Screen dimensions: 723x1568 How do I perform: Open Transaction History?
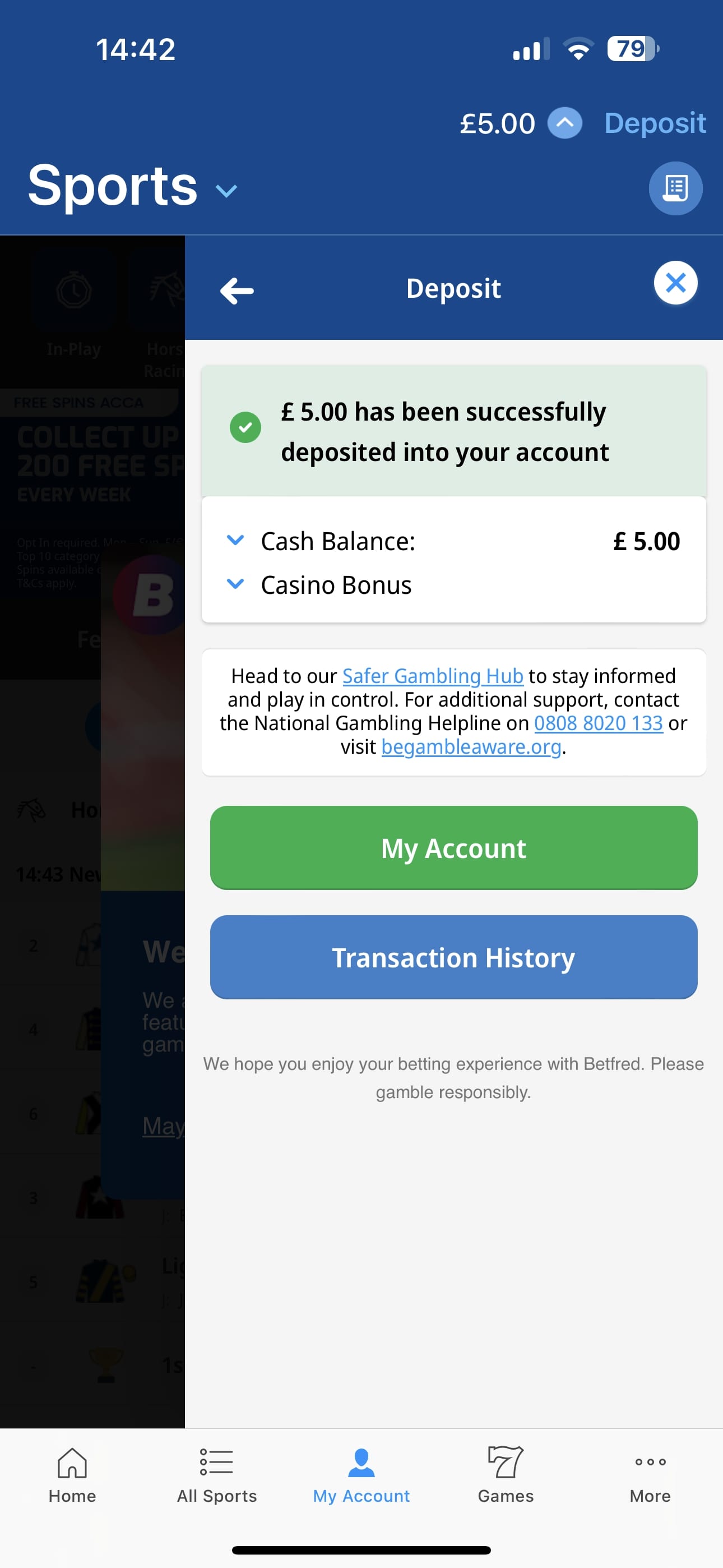pyautogui.click(x=453, y=957)
